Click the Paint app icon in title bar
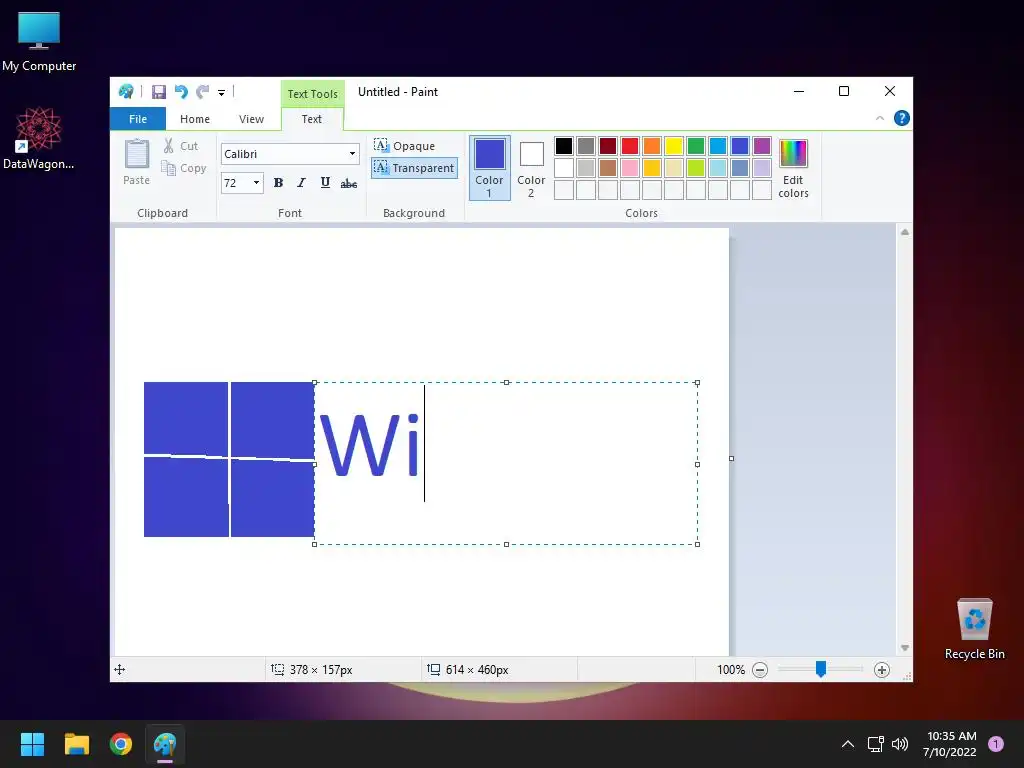Screen dimensions: 1024x768 [x=126, y=91]
